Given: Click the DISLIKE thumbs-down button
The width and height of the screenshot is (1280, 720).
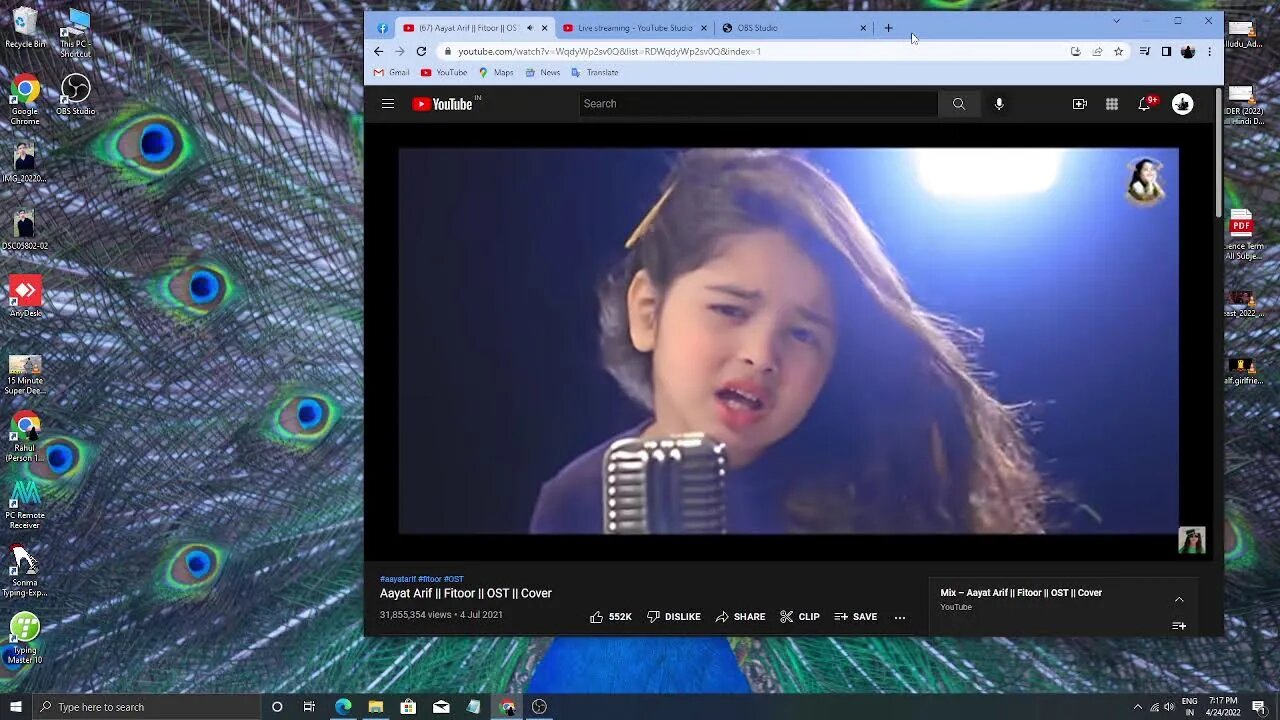Looking at the screenshot, I should (x=674, y=617).
